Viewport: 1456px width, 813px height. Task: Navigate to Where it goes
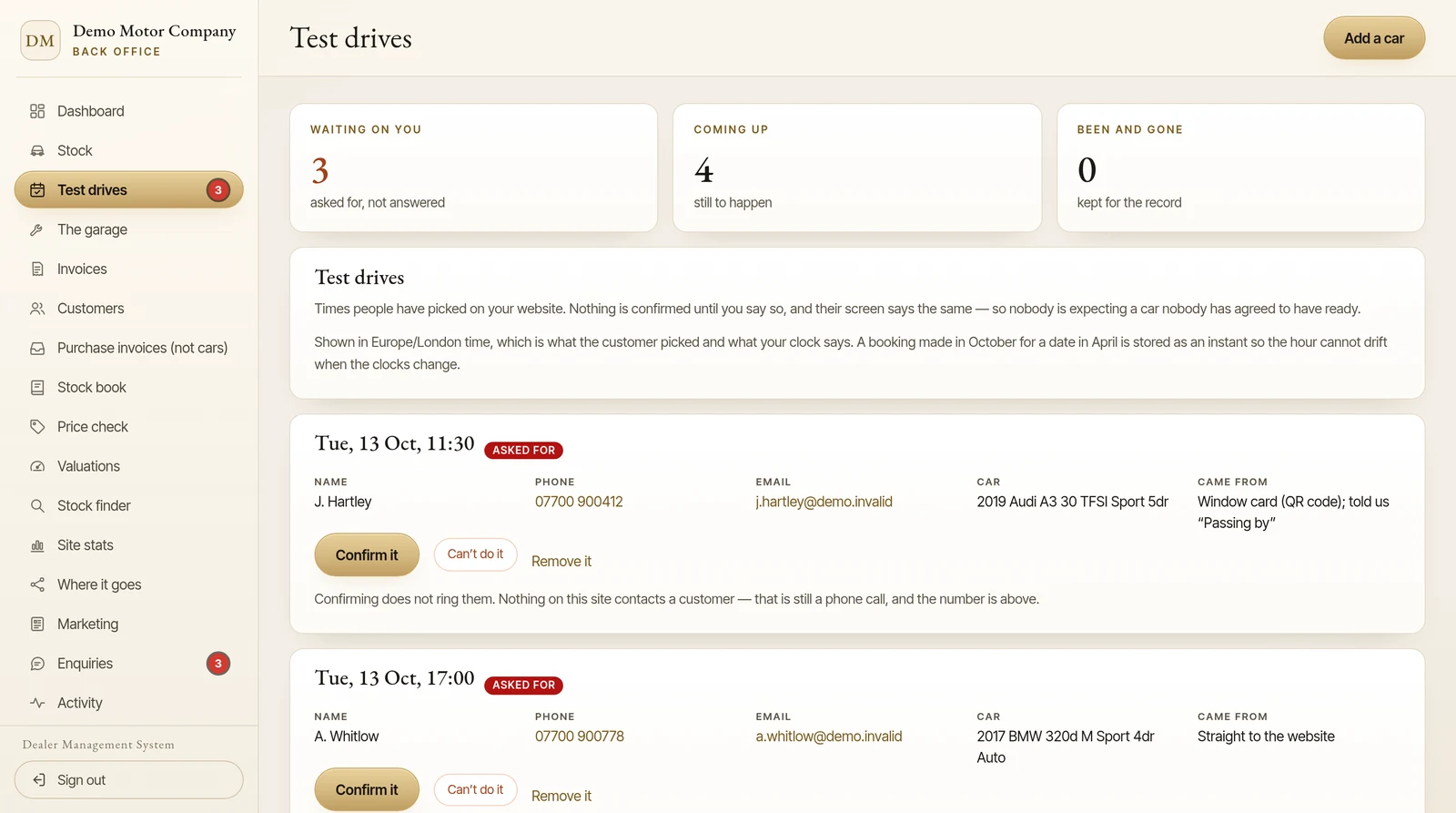[x=128, y=584]
